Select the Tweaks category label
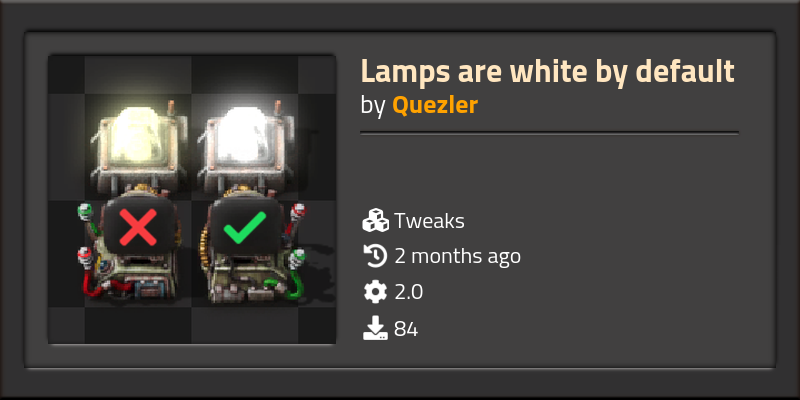 point(429,221)
